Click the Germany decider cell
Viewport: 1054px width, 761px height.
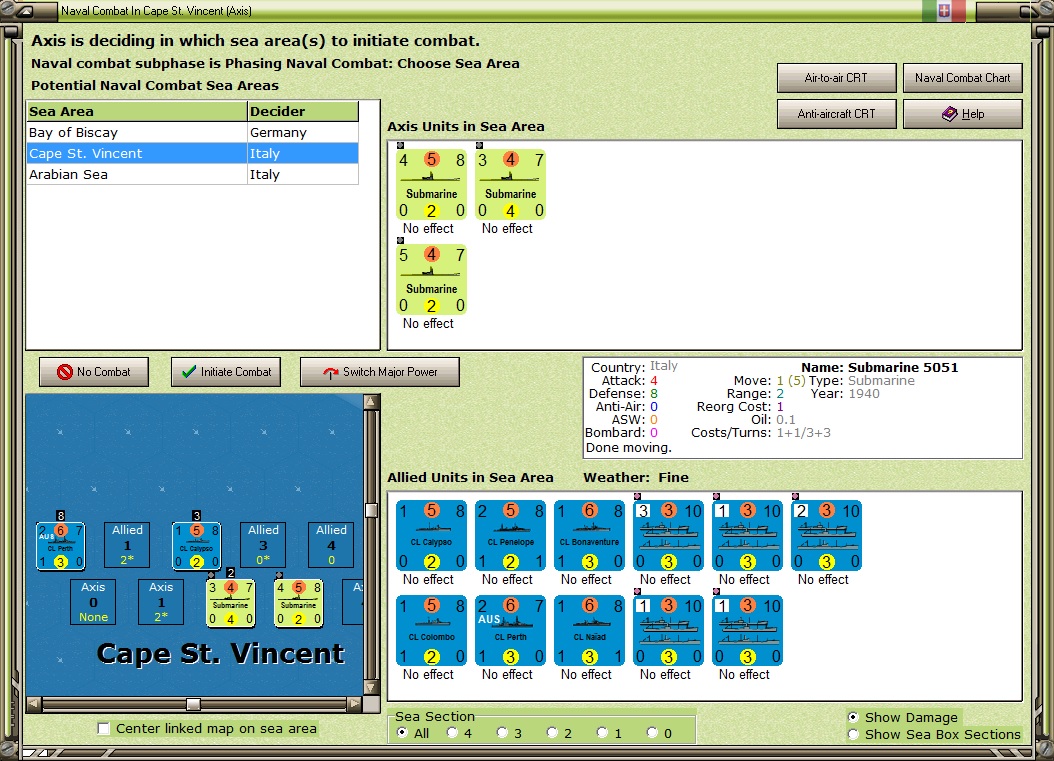(x=302, y=132)
